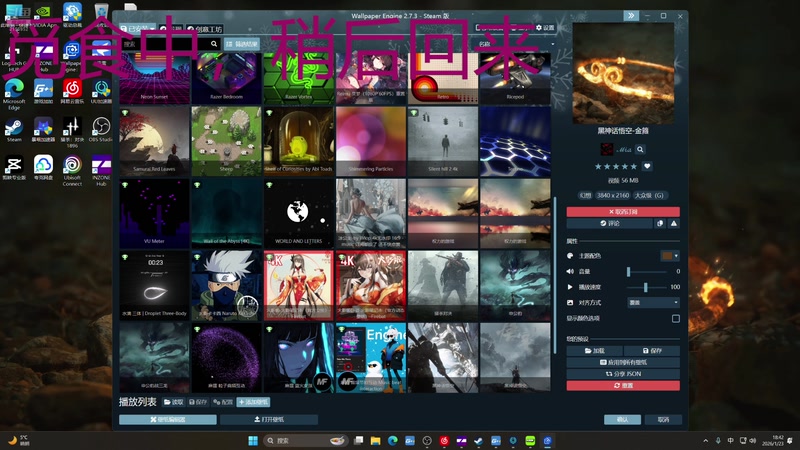800x450 pixels.
Task: Collapse side panel with double-chevron icon
Action: click(631, 16)
